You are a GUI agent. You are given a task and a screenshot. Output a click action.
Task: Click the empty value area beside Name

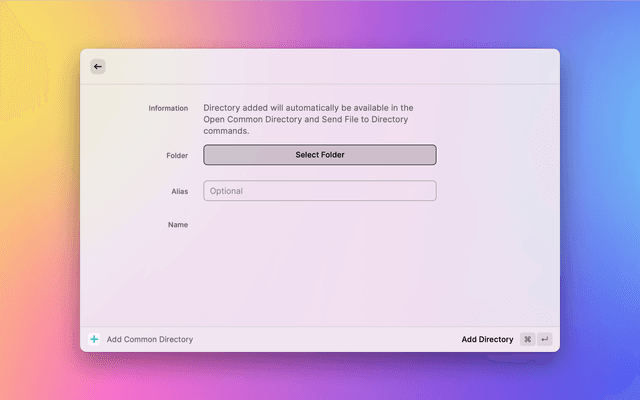pos(320,225)
